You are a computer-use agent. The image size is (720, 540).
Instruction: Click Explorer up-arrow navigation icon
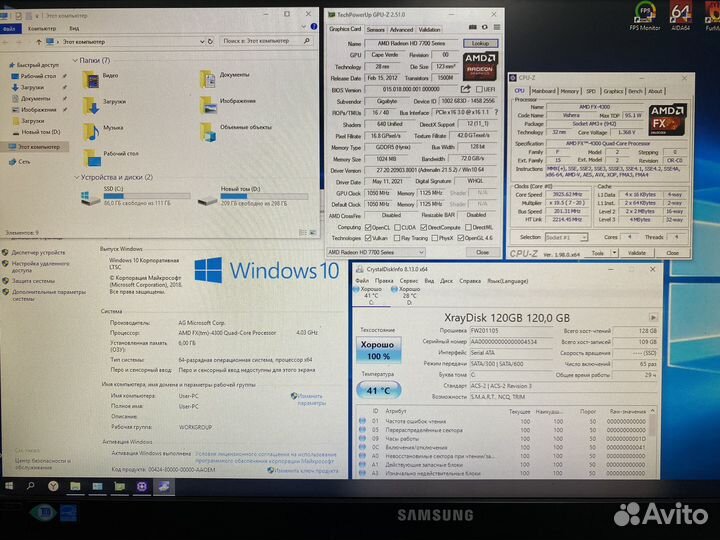coord(39,42)
